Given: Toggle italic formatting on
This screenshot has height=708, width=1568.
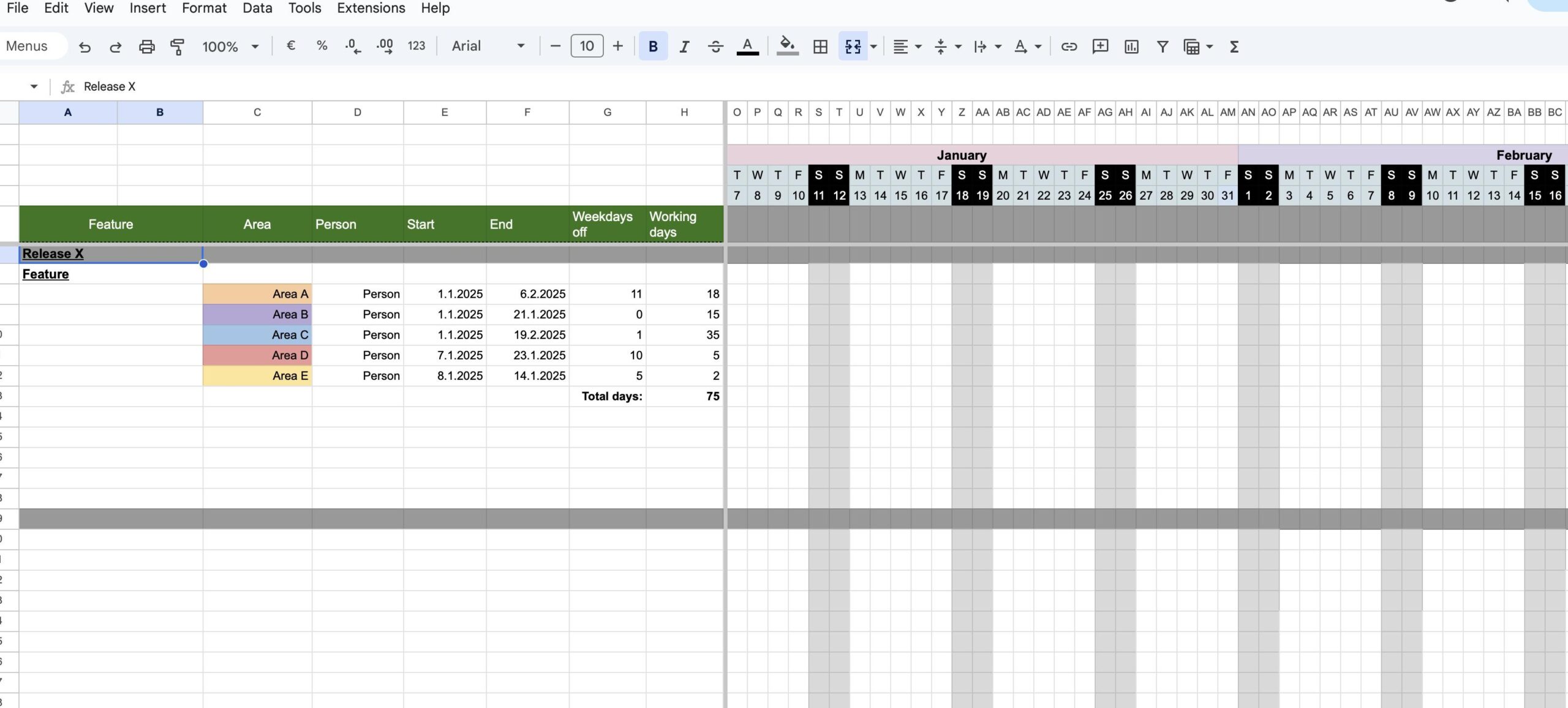Looking at the screenshot, I should click(x=684, y=46).
